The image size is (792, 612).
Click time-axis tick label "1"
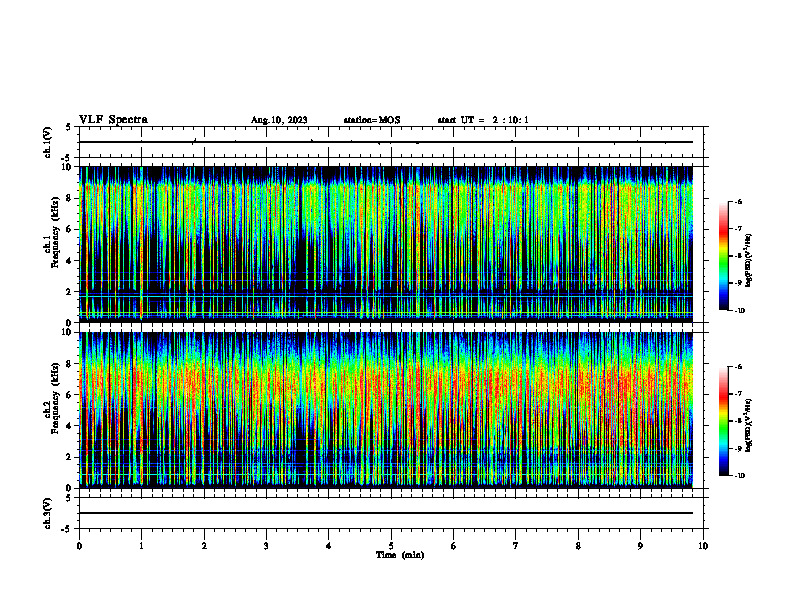pyautogui.click(x=141, y=546)
